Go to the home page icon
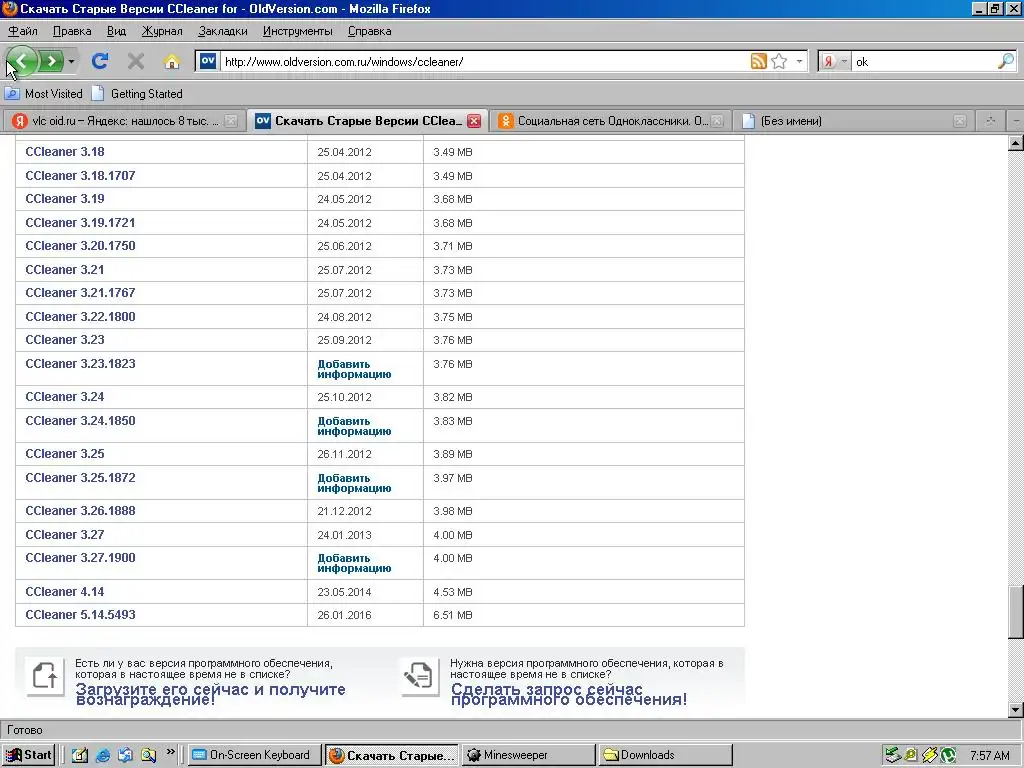The height and width of the screenshot is (768, 1024). [172, 61]
